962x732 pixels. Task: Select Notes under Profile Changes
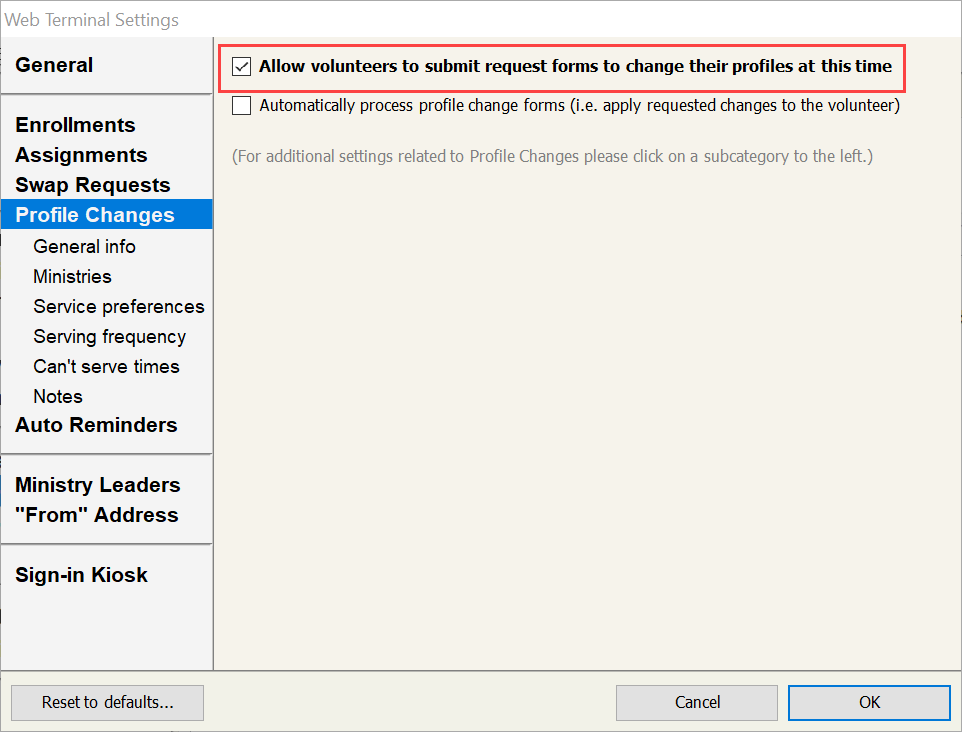[58, 396]
